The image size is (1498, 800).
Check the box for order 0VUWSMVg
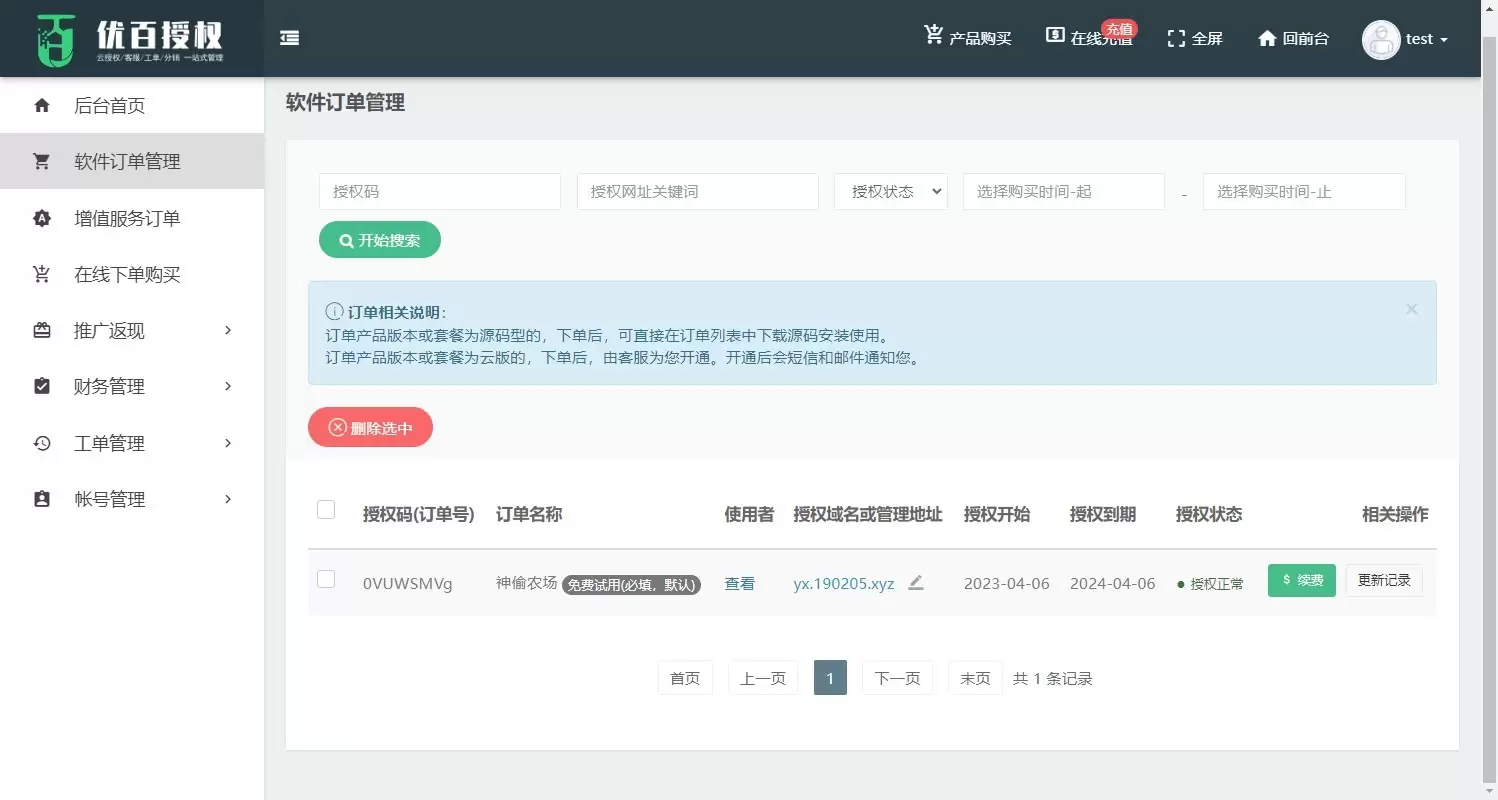pos(326,579)
